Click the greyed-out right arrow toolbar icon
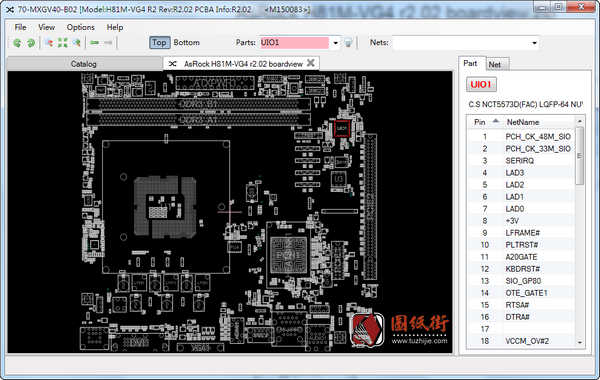The image size is (600, 380). click(108, 42)
